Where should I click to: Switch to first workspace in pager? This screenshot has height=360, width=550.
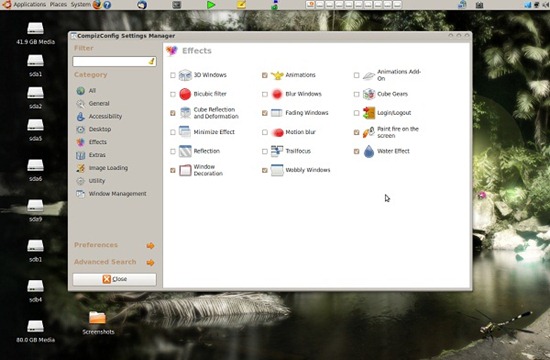pyautogui.click(x=310, y=5)
